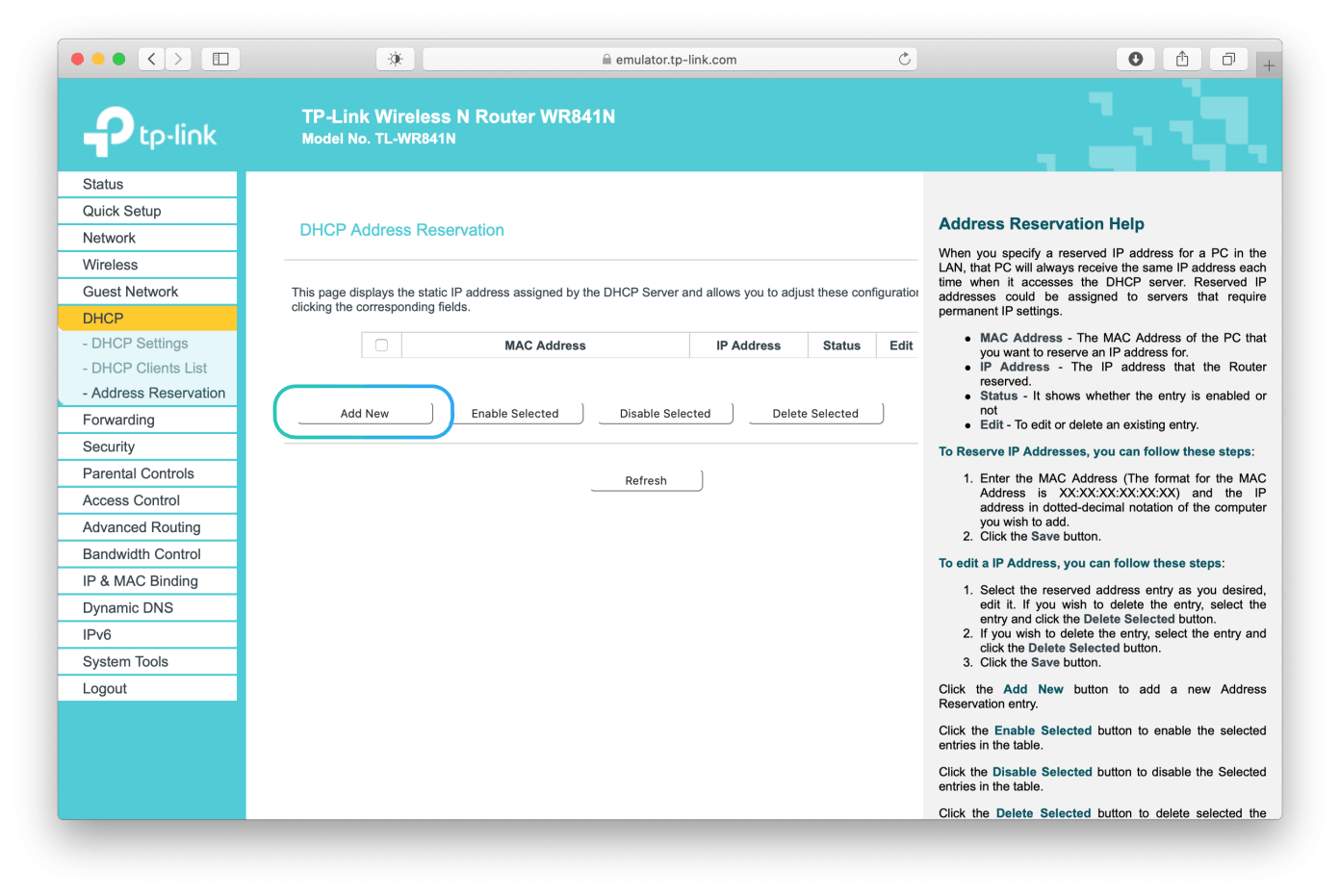Expand the Forwarding menu
The width and height of the screenshot is (1340, 896).
pyautogui.click(x=147, y=420)
